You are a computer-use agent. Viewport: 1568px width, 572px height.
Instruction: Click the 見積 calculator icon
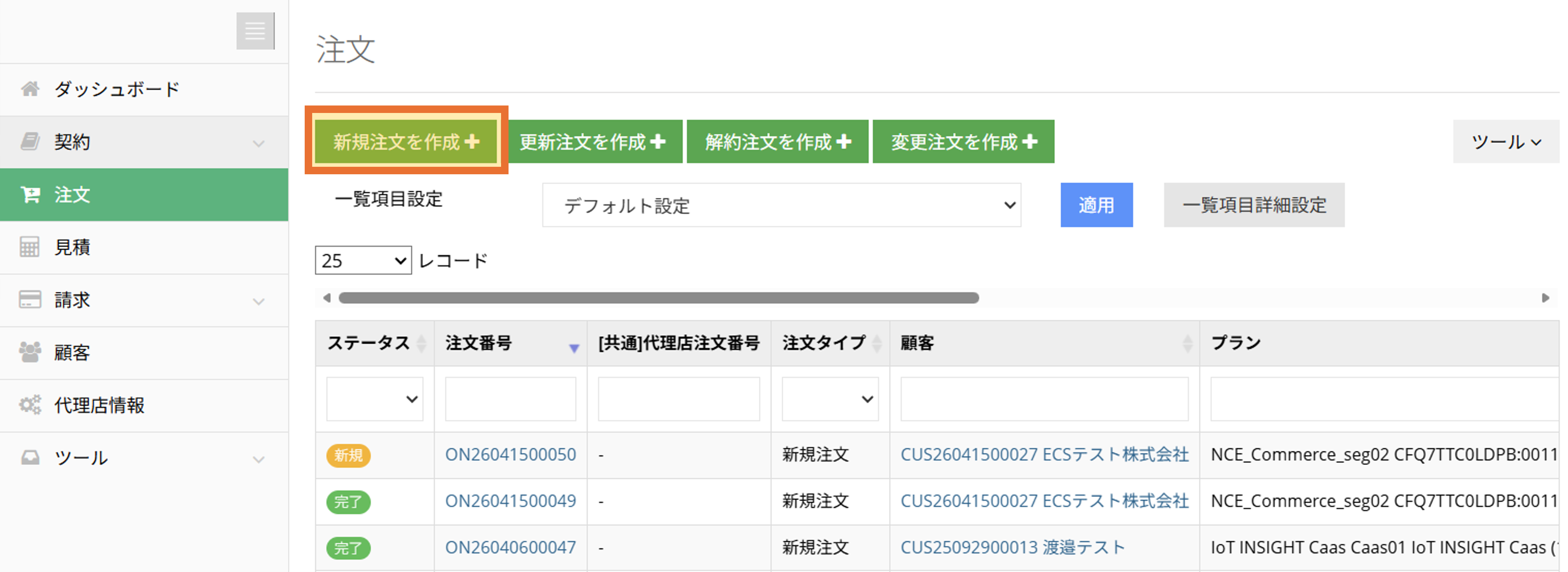coord(30,247)
